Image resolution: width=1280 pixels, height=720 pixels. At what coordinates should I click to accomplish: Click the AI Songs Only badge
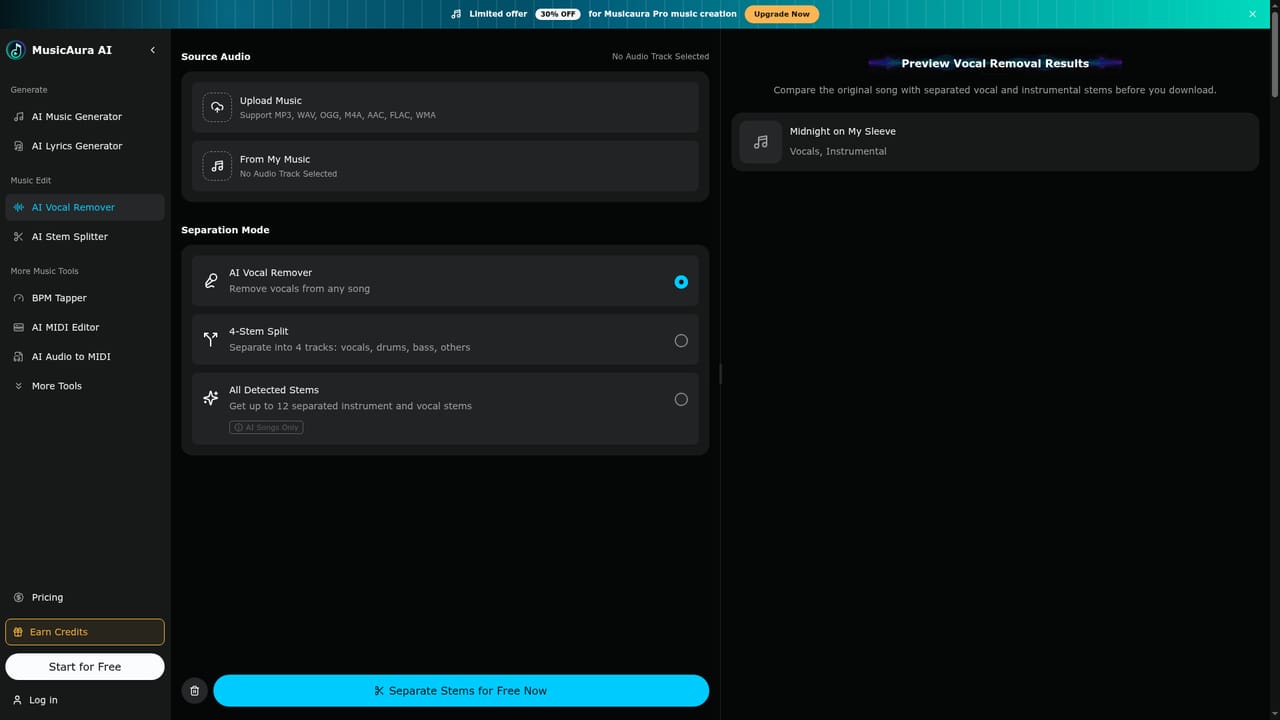266,427
